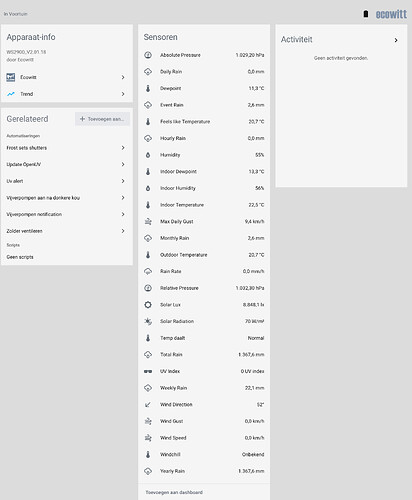Click the Outdoor Temperature thermometer icon
Image resolution: width=412 pixels, height=500 pixels.
pyautogui.click(x=148, y=255)
